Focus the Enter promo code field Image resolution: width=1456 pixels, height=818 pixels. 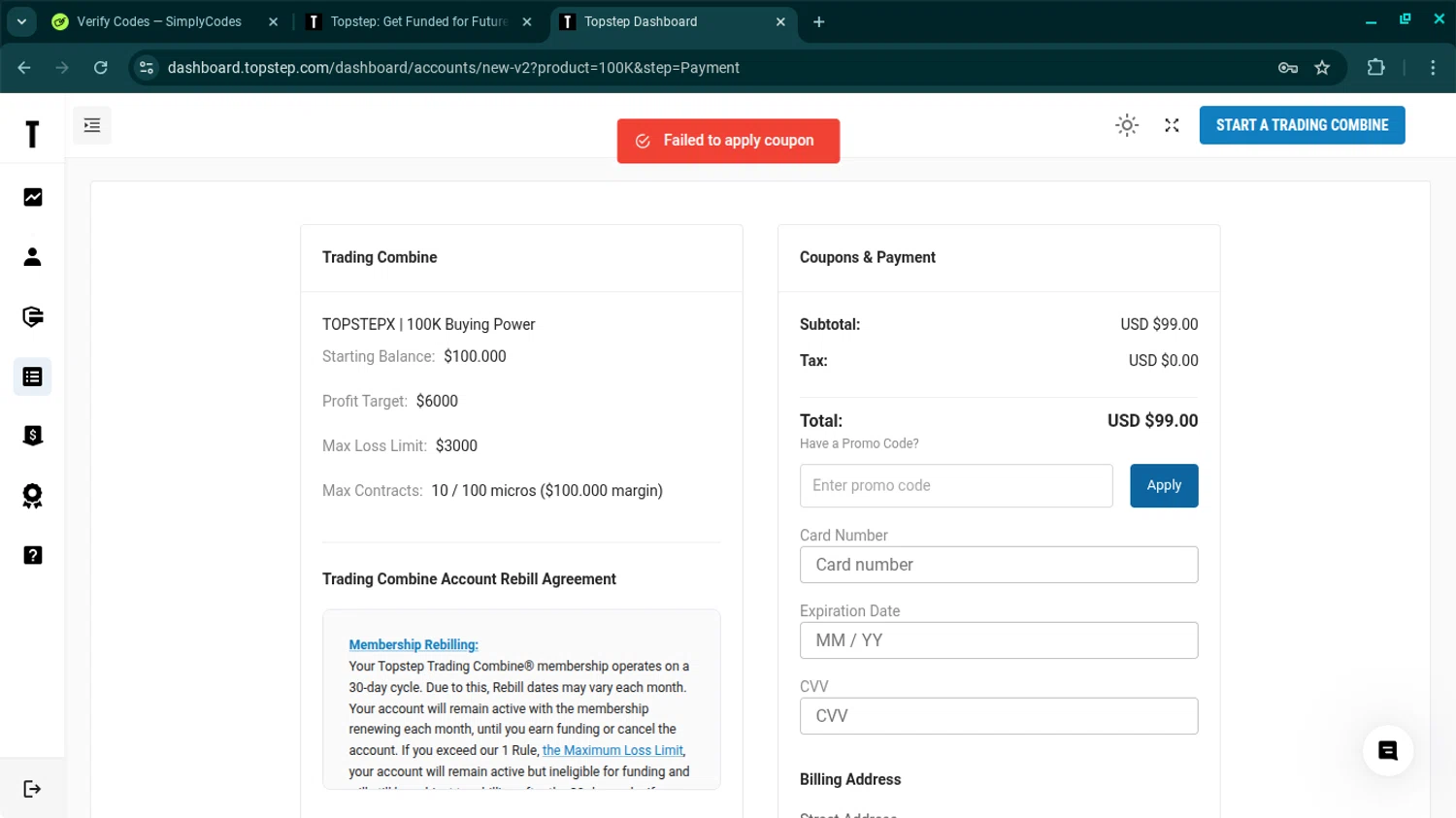(955, 485)
